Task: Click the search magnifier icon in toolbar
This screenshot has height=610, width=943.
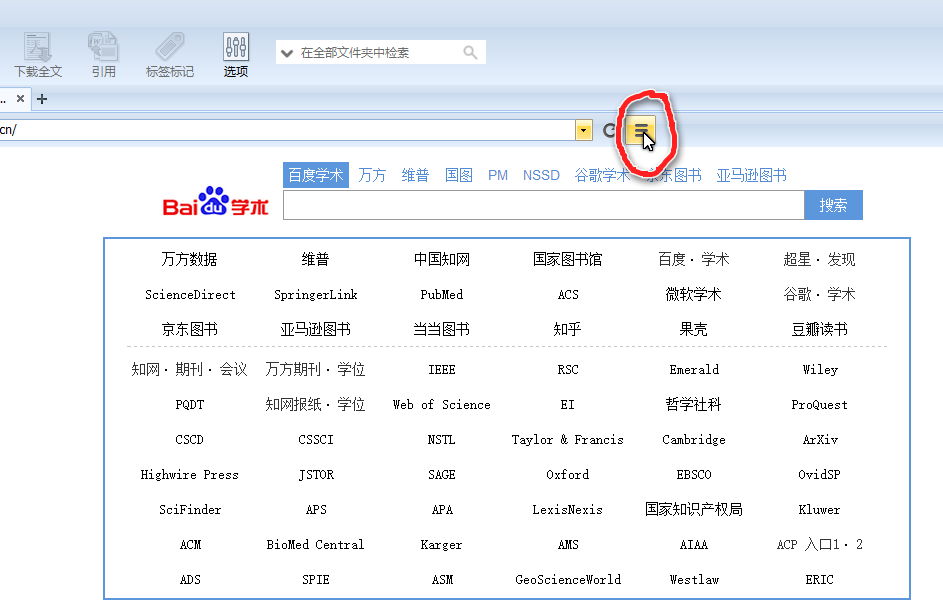Action: (470, 53)
